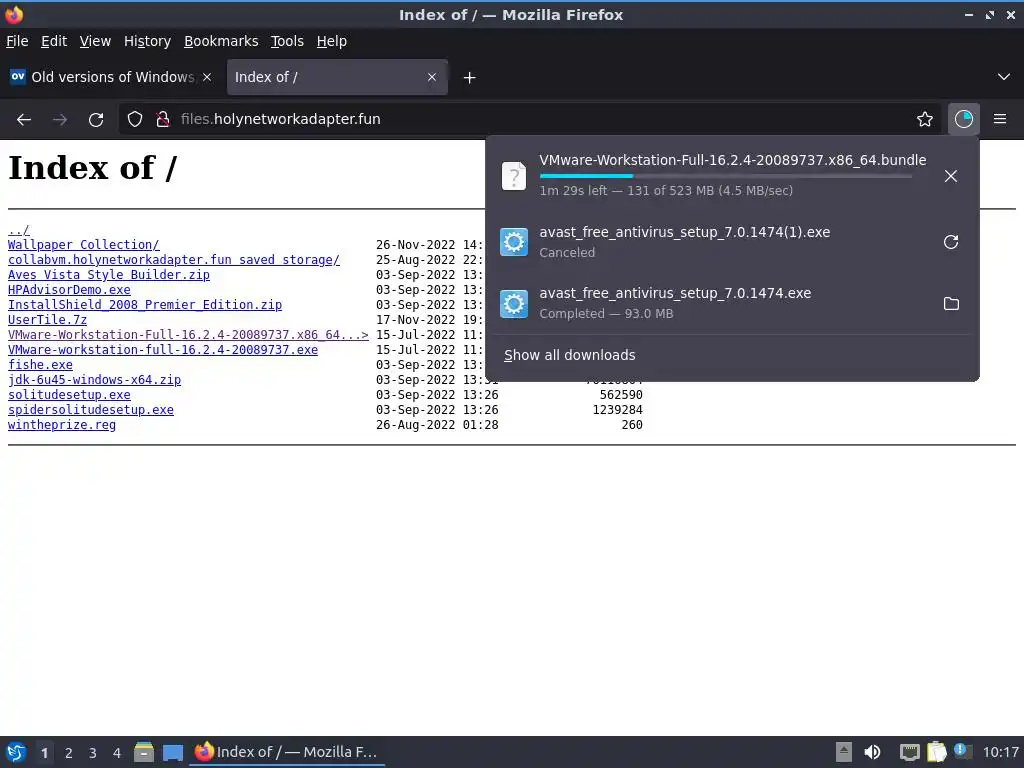The height and width of the screenshot is (768, 1024).
Task: Switch to workspace 1
Action: point(44,753)
